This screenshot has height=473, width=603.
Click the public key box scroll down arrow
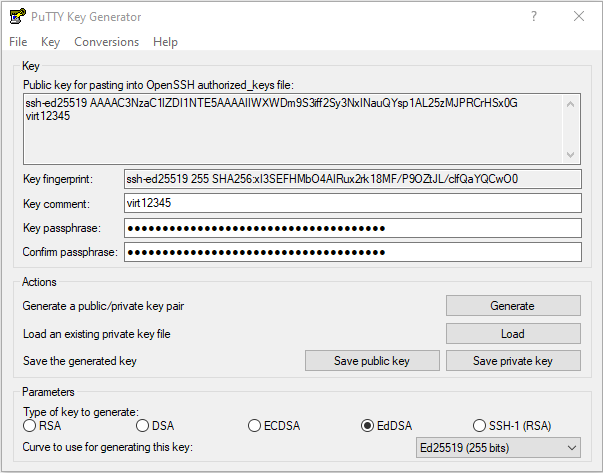click(x=572, y=155)
